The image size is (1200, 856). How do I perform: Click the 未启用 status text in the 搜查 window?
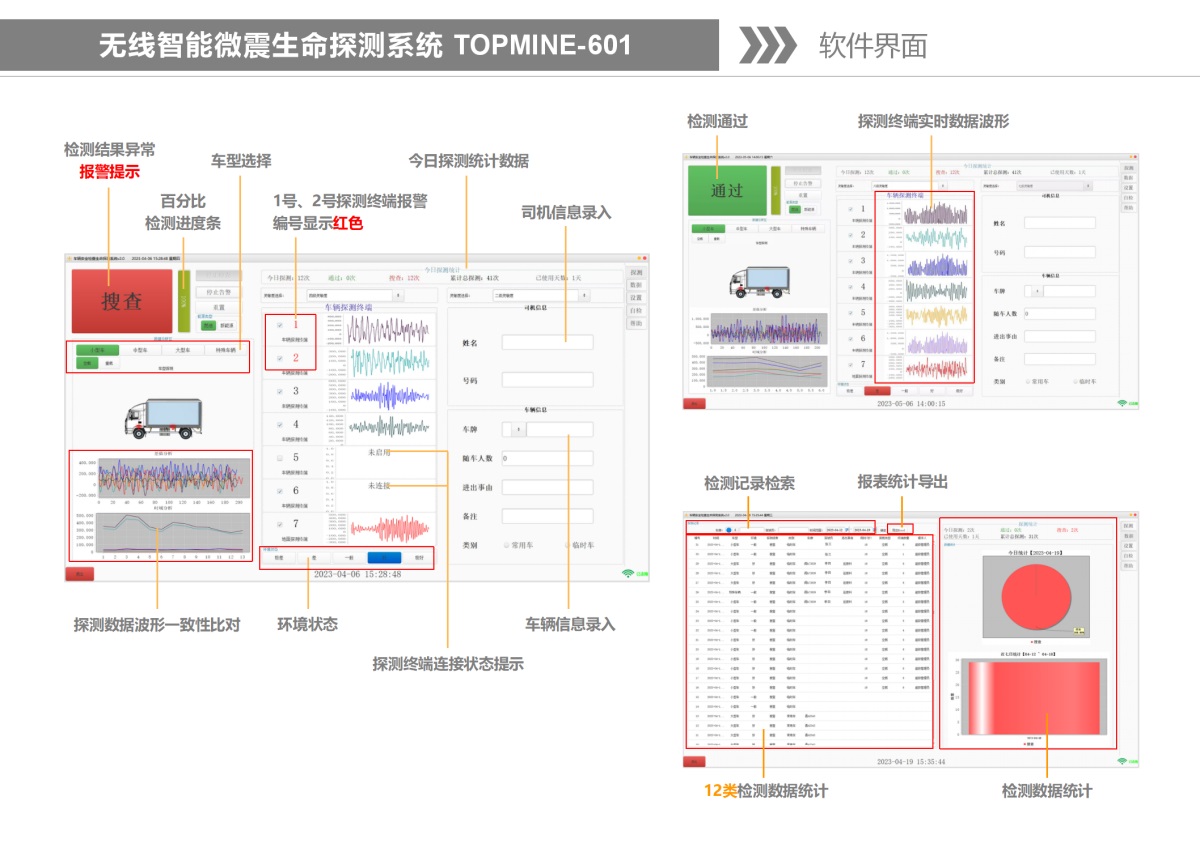coord(379,452)
